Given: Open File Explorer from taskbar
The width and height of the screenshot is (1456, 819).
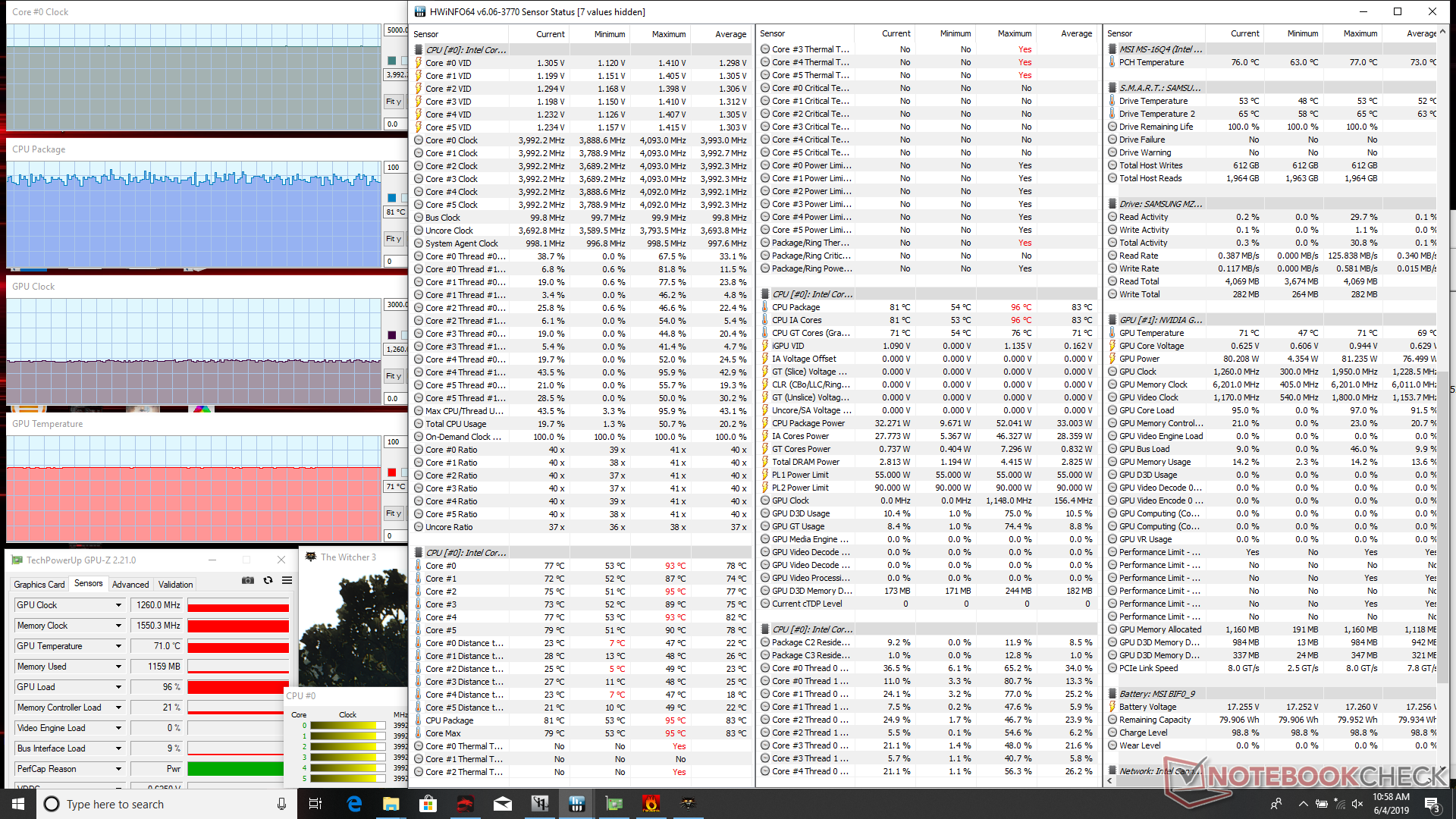Looking at the screenshot, I should tap(391, 804).
